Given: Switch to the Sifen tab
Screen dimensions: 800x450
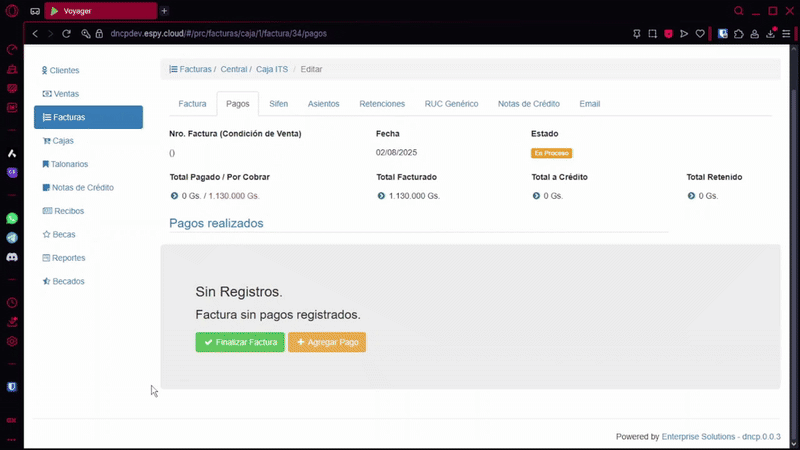Looking at the screenshot, I should [x=278, y=104].
